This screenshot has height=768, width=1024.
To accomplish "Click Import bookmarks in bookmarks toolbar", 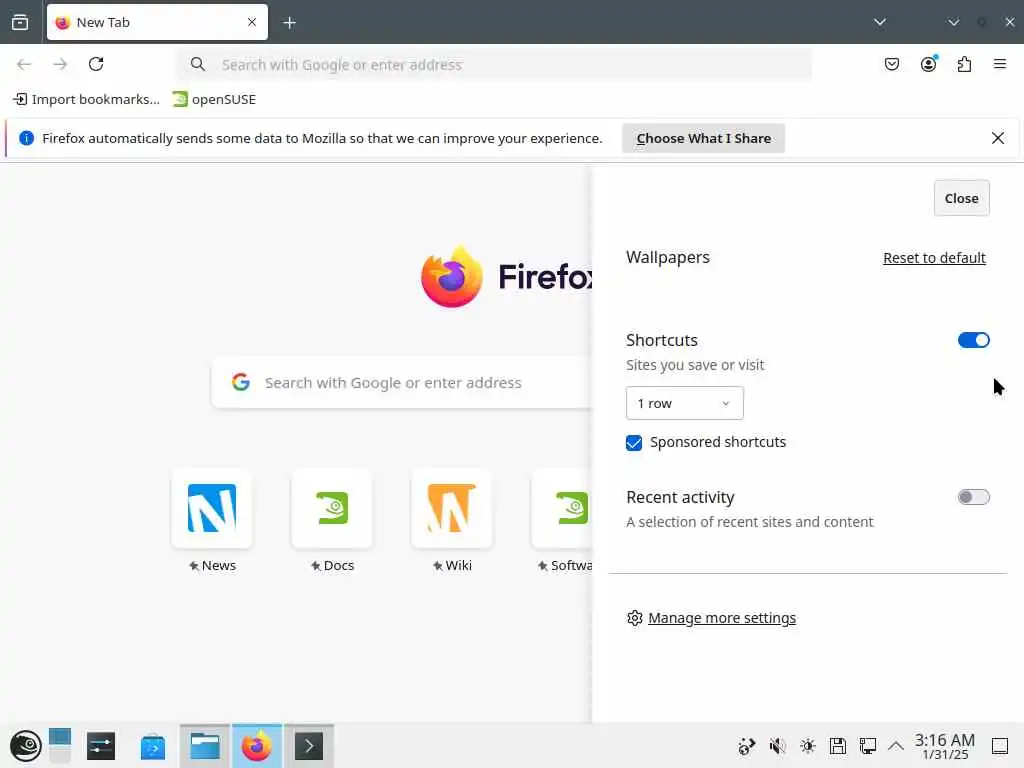I will (86, 99).
